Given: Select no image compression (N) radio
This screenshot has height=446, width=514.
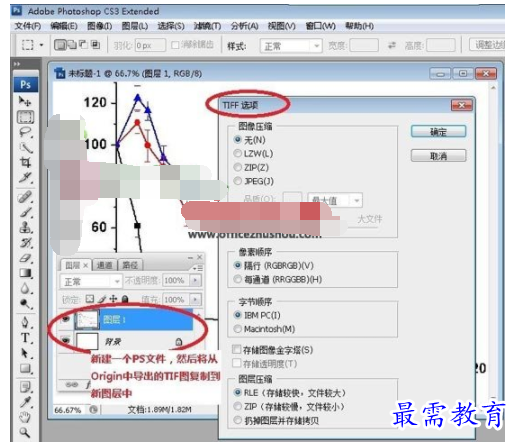Looking at the screenshot, I should [x=237, y=140].
